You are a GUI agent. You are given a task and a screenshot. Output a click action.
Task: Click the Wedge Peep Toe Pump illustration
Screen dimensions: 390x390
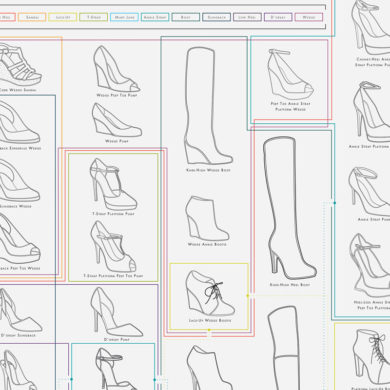click(x=116, y=69)
